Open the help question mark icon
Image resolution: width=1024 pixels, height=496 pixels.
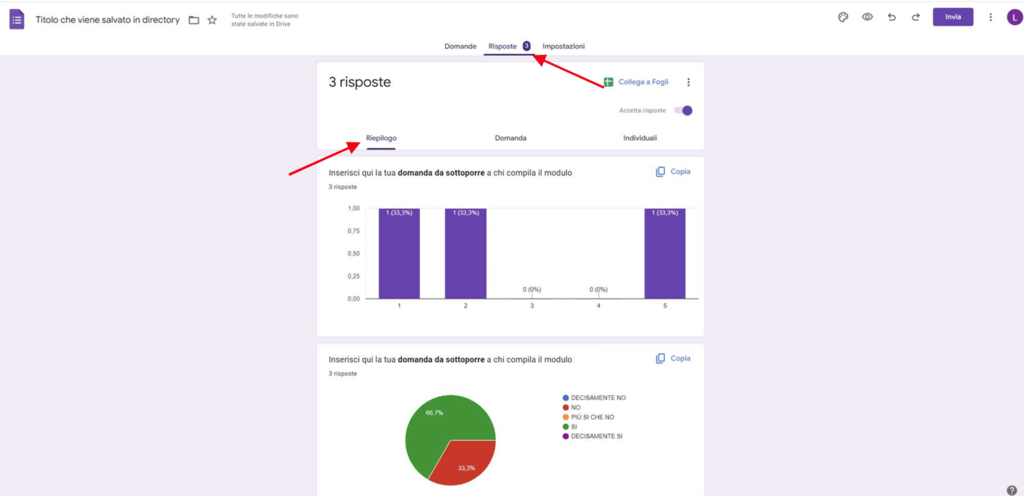click(x=1011, y=490)
